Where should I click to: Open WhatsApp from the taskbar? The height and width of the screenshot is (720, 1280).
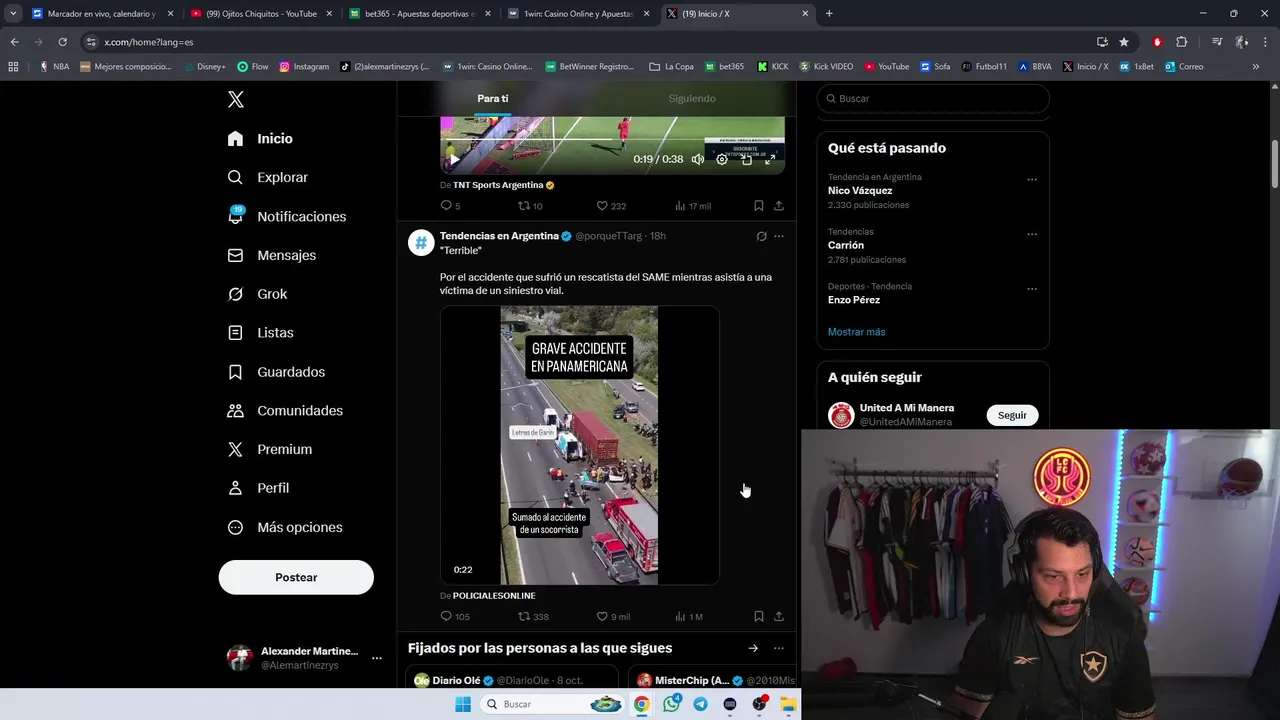[x=671, y=704]
